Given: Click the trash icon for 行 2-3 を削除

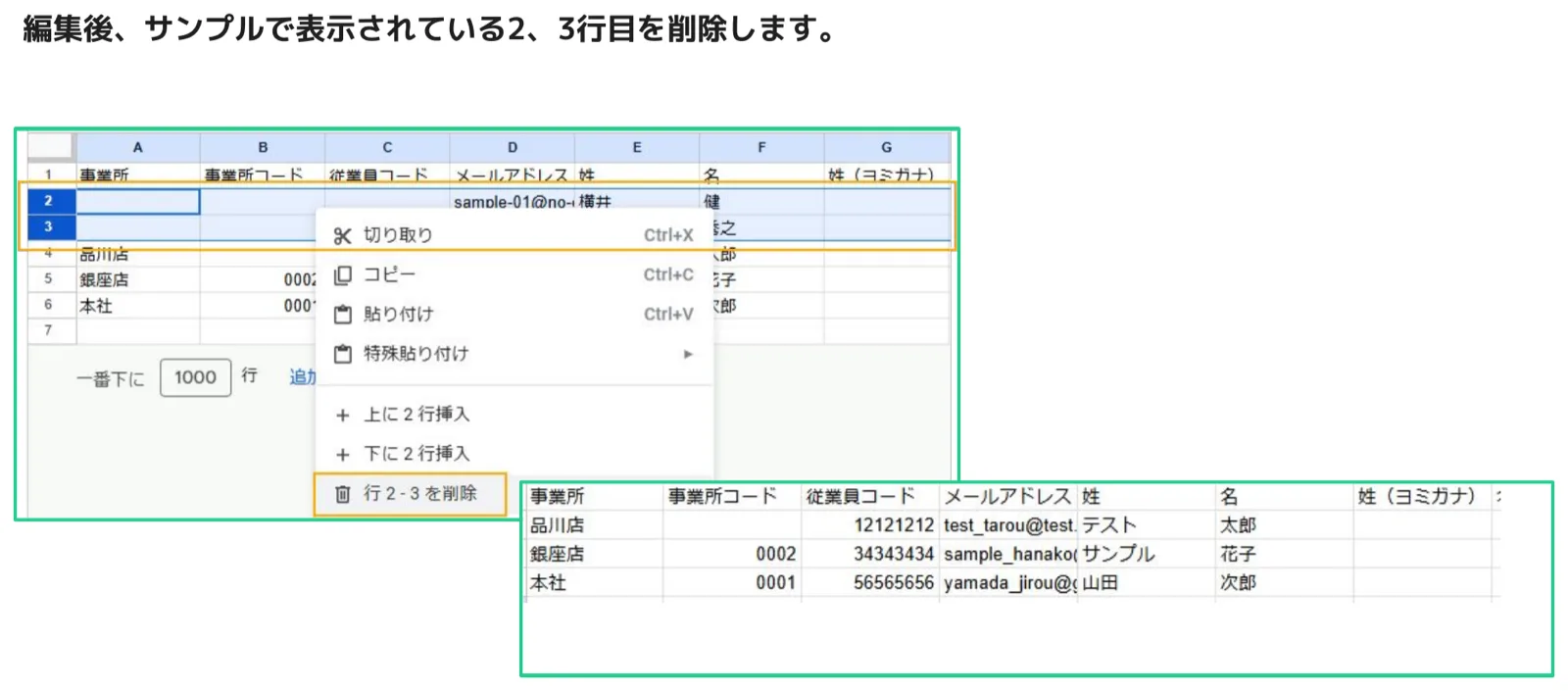Looking at the screenshot, I should tap(342, 494).
